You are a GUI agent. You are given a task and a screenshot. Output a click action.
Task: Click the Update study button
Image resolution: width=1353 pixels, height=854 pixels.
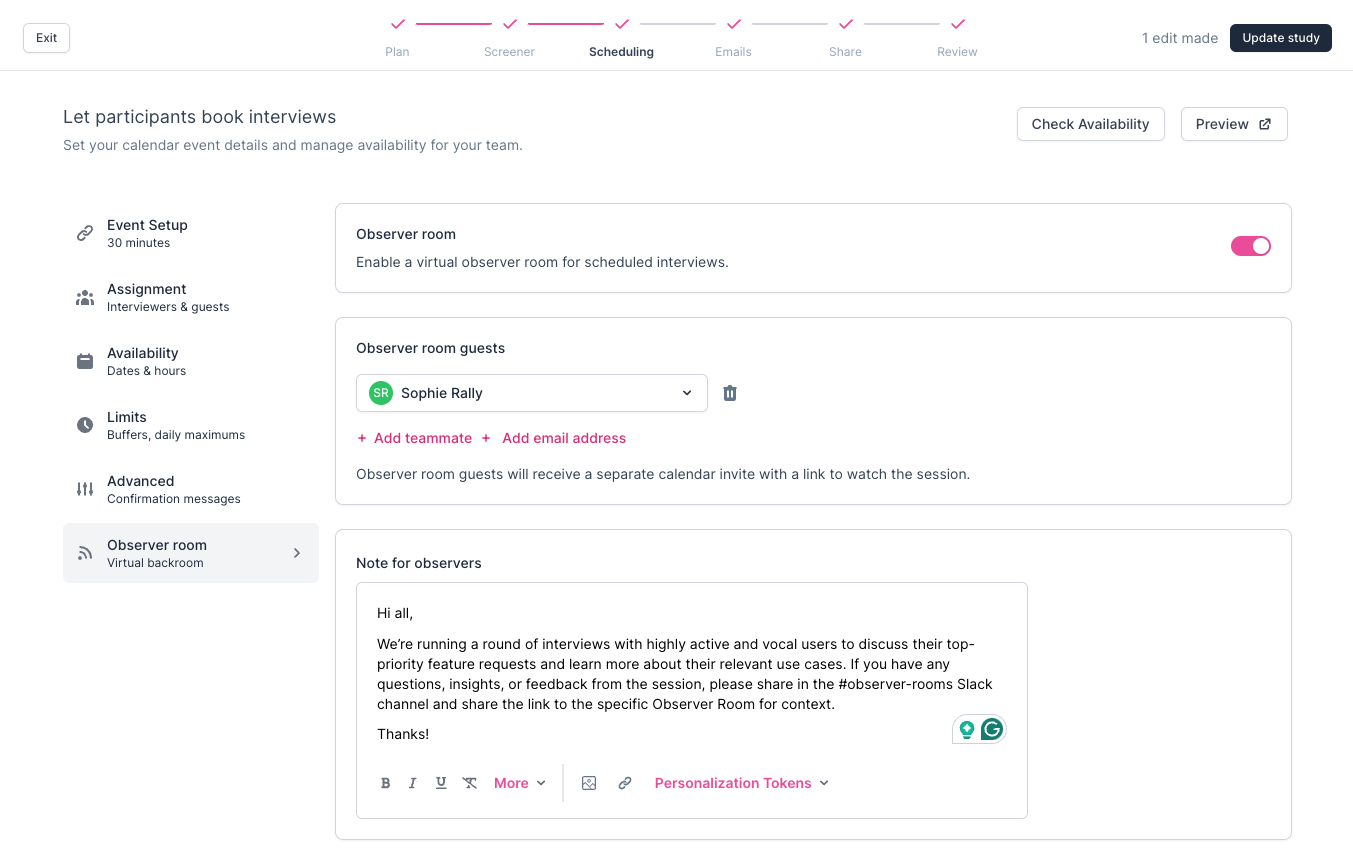click(x=1280, y=38)
